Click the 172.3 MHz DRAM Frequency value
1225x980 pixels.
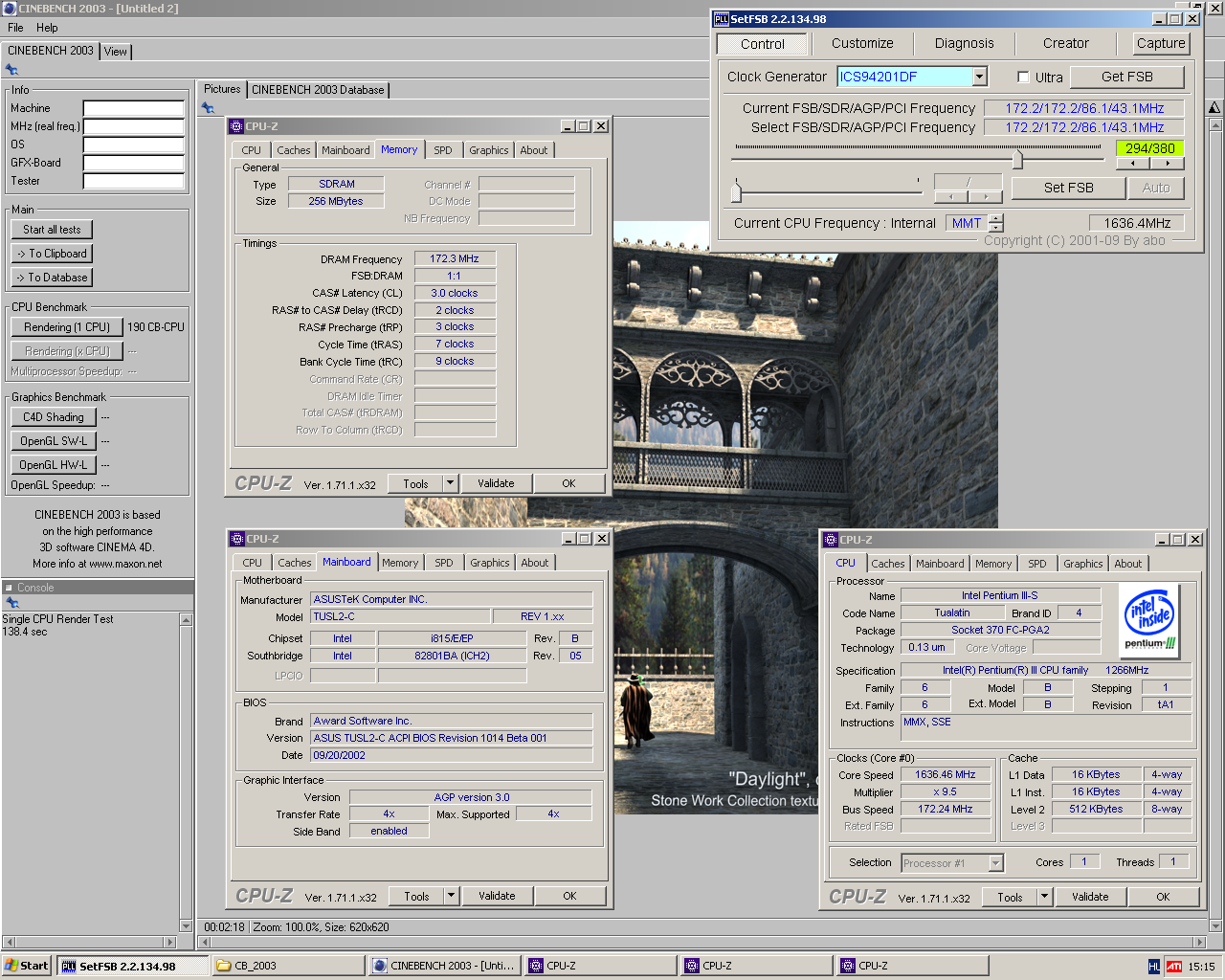[455, 258]
